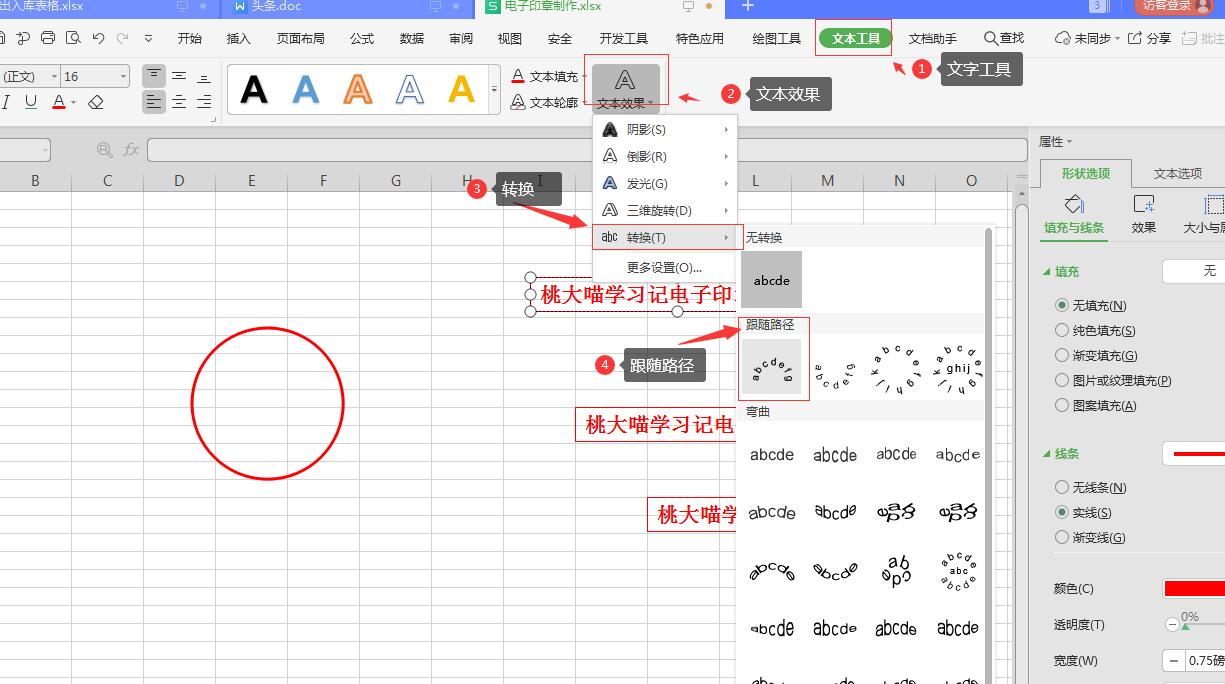Open the 效果 effects icon in properties panel
Image resolution: width=1225 pixels, height=684 pixels.
point(1143,214)
